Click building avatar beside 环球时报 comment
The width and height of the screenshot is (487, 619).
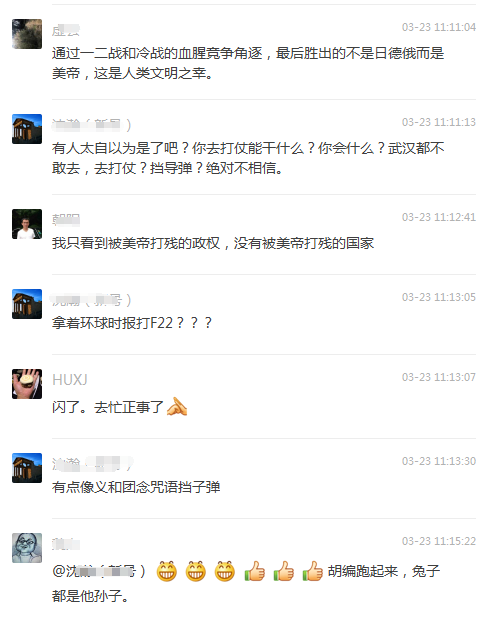[x=27, y=304]
